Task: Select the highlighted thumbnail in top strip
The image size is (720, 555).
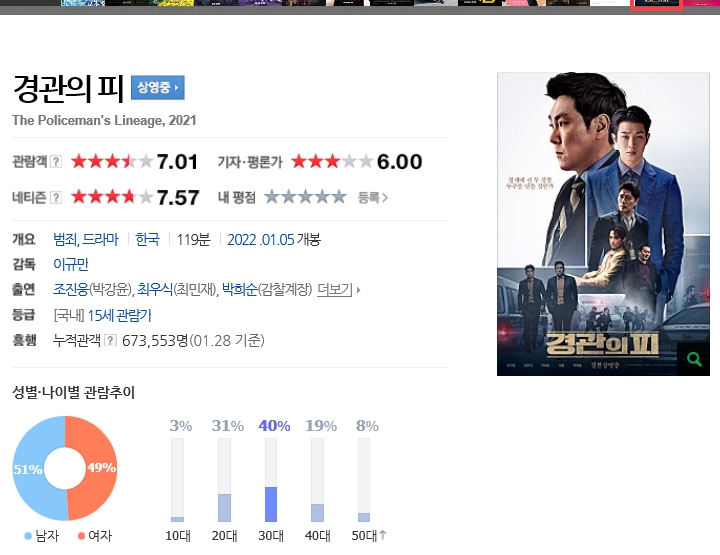Action: click(x=656, y=4)
